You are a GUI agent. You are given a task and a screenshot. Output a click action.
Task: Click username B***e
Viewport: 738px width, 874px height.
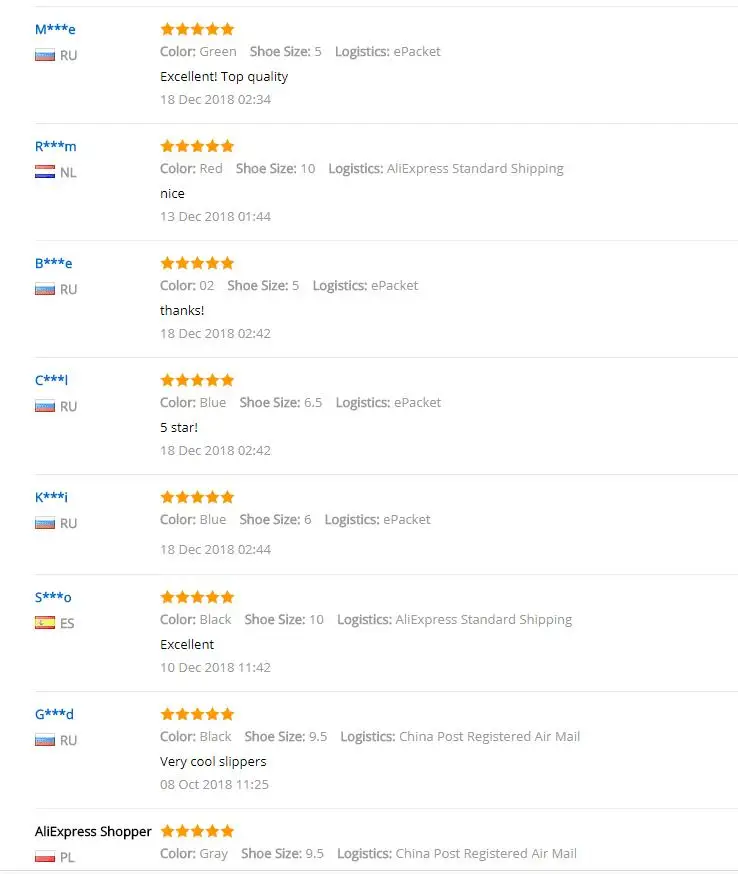click(x=54, y=263)
